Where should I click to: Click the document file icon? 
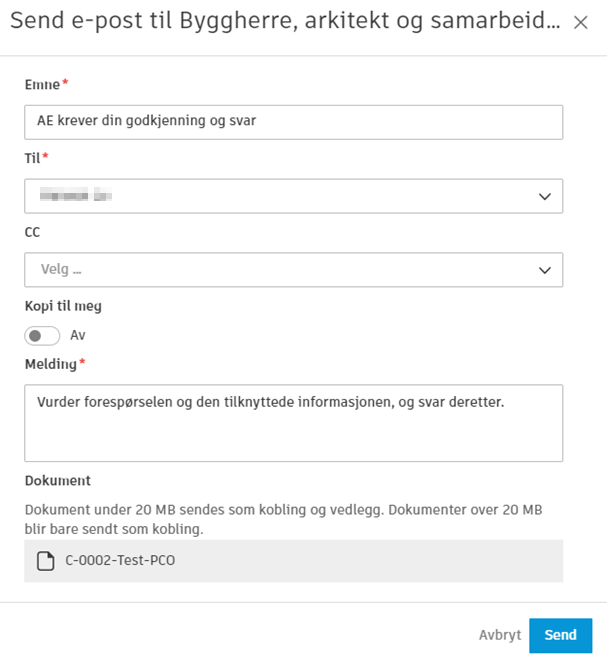tap(45, 561)
